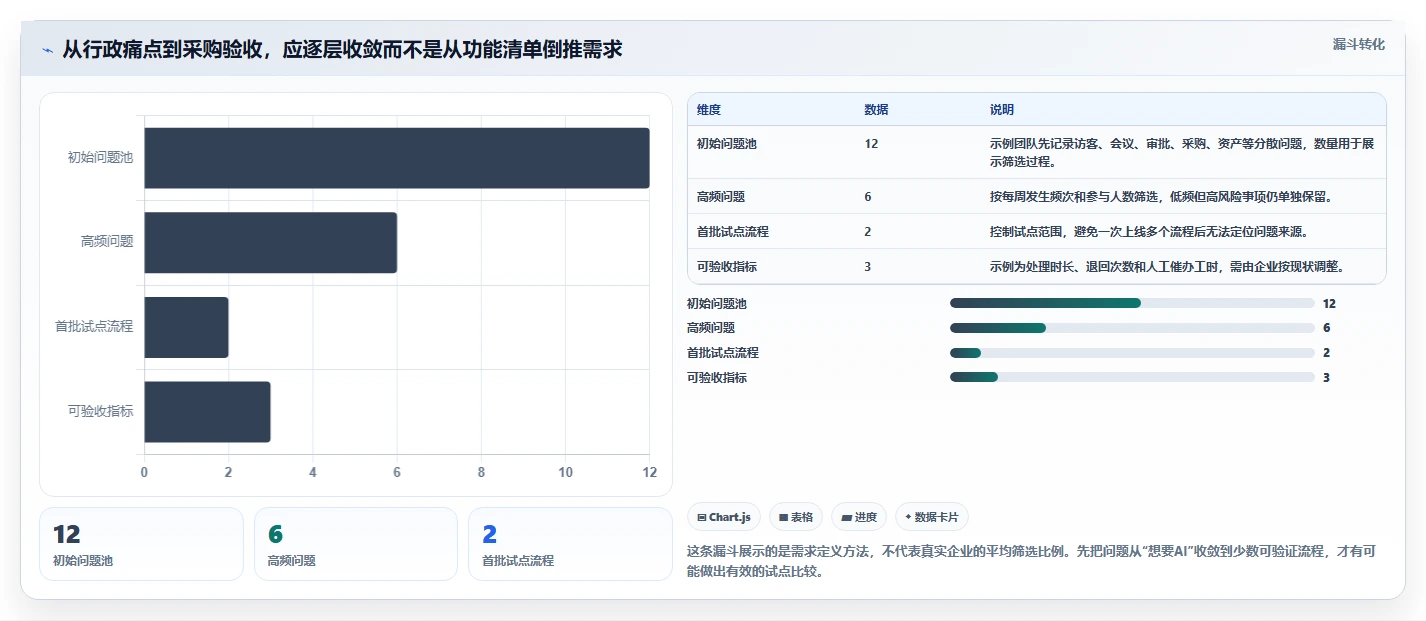Image resolution: width=1426 pixels, height=621 pixels.
Task: Click the 初始问题池 label left of the progress bar
Action: pyautogui.click(x=717, y=303)
